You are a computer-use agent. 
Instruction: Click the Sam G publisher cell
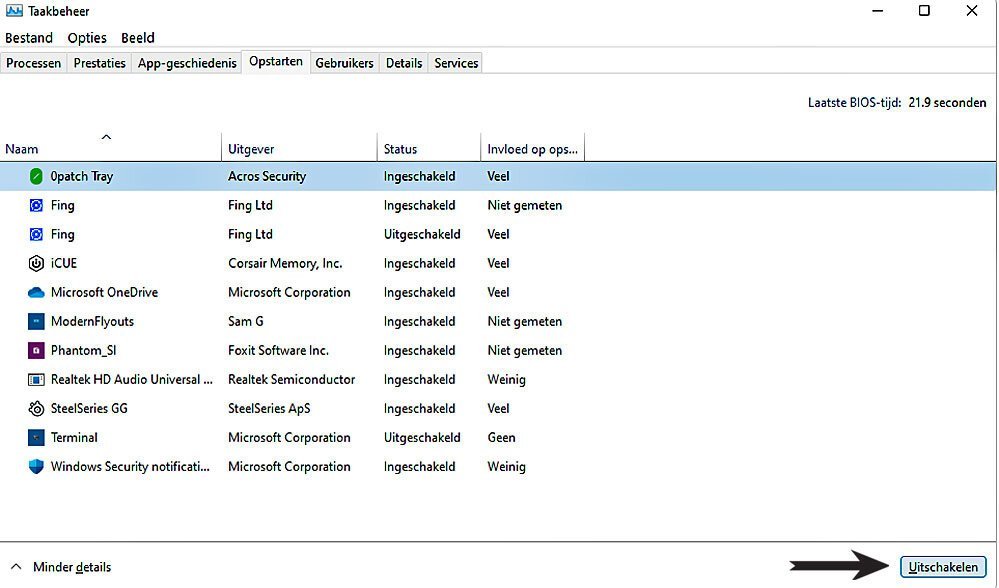245,321
